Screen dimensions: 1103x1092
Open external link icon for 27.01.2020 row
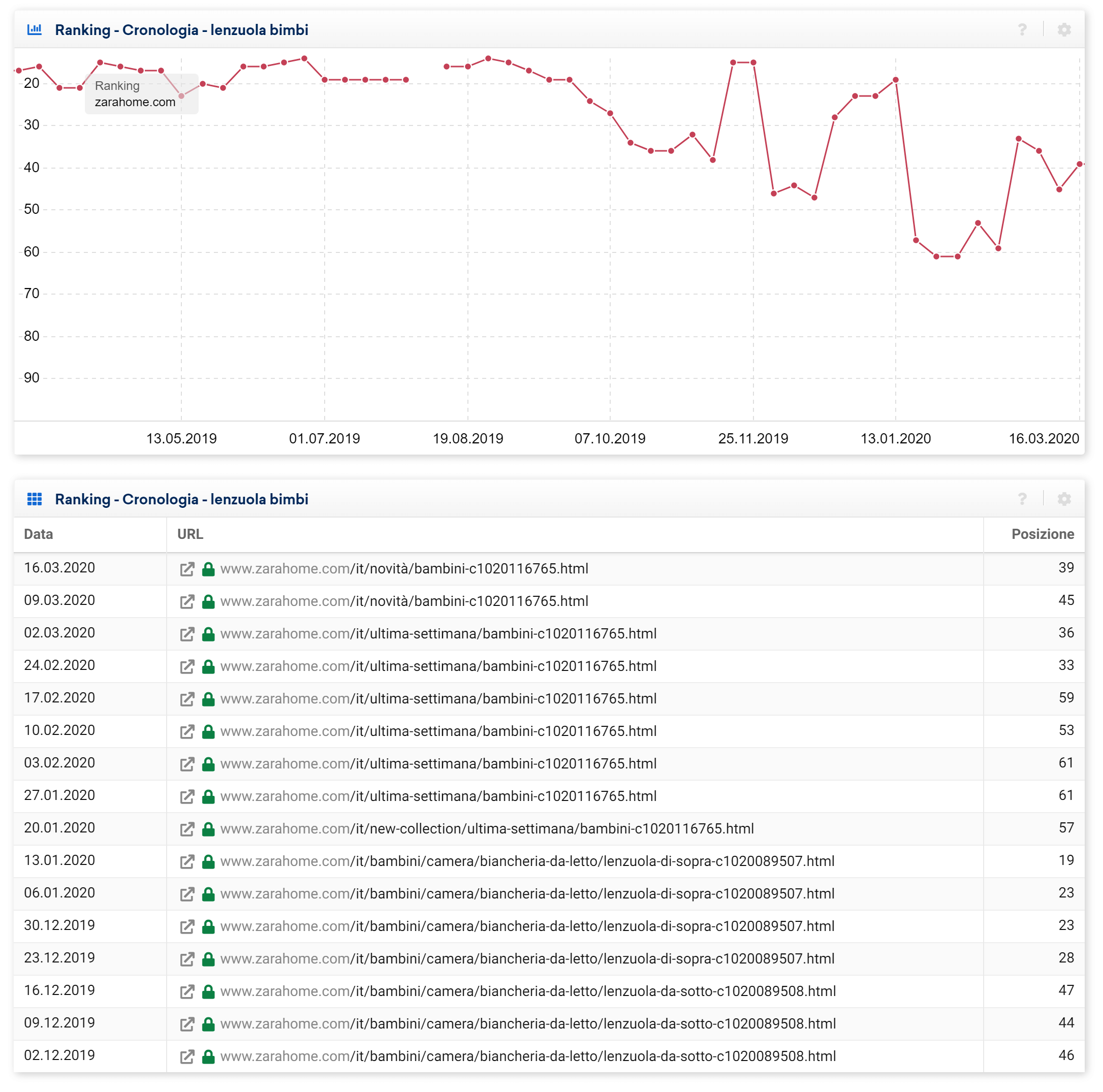[187, 796]
